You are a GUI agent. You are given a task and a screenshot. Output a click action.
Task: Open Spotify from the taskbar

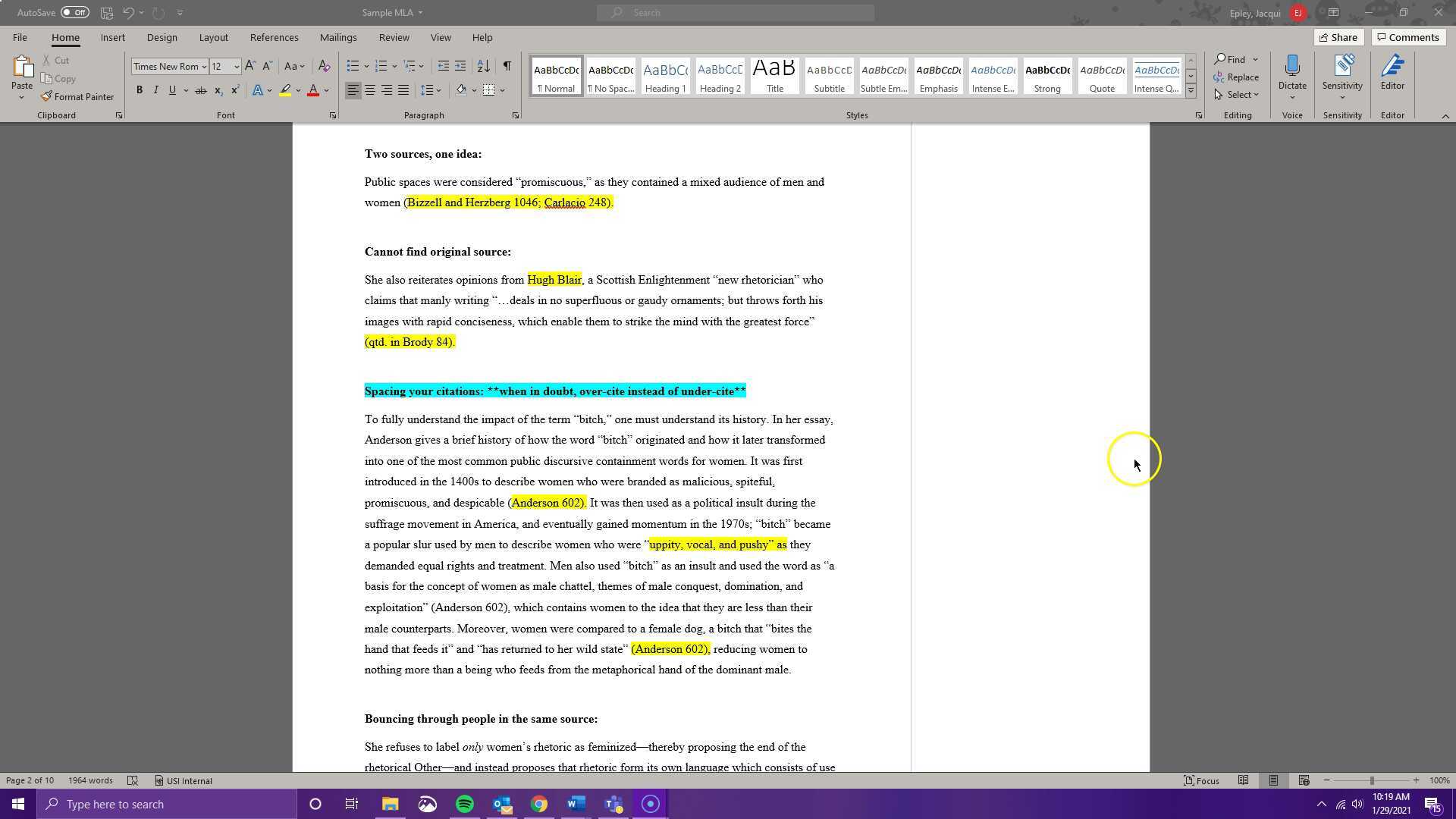[465, 804]
